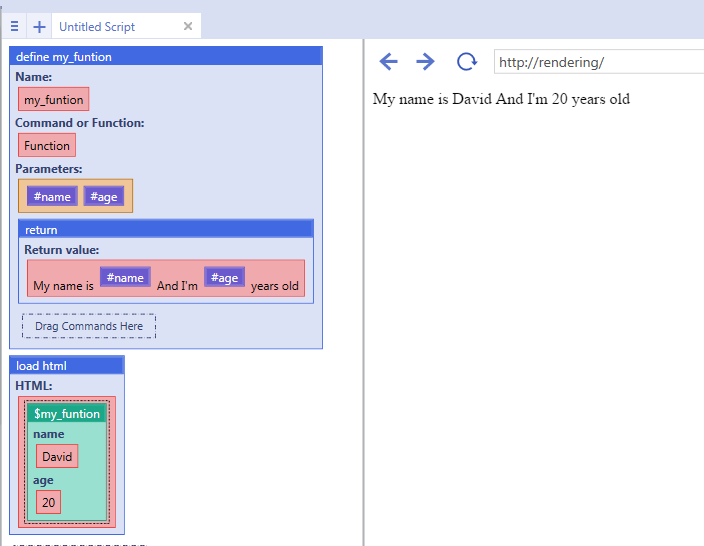Viewport: 704px width, 546px height.
Task: Select the #name parameter chip
Action: pyautogui.click(x=52, y=196)
